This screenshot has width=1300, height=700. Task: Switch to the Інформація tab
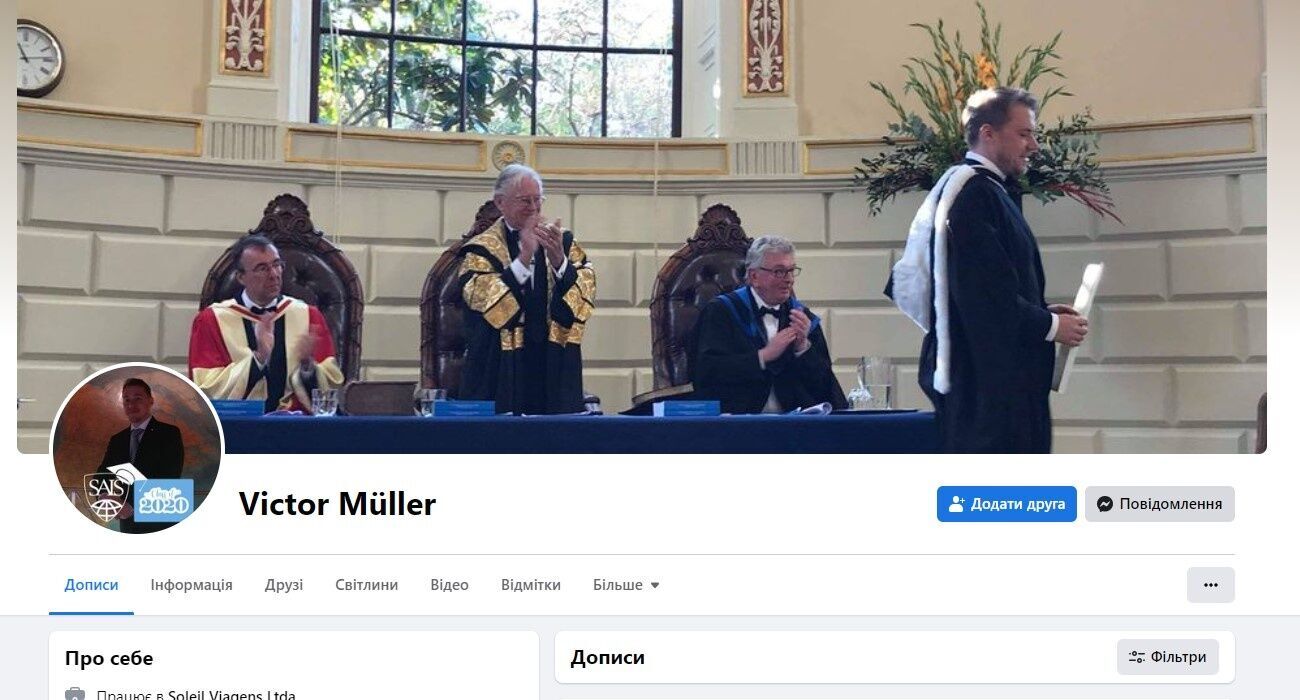[192, 585]
